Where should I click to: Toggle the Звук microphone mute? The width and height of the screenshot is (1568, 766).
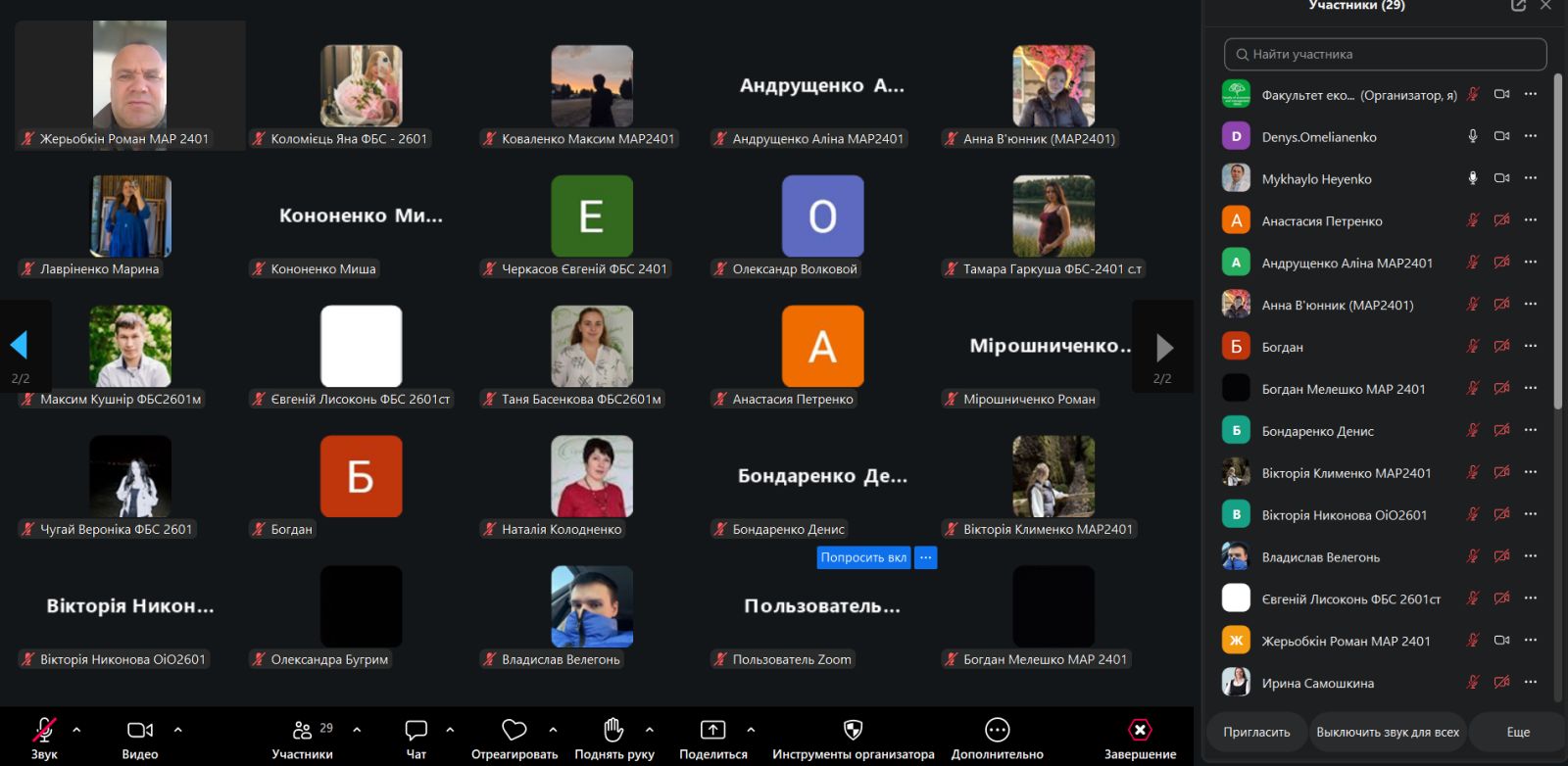pyautogui.click(x=44, y=730)
